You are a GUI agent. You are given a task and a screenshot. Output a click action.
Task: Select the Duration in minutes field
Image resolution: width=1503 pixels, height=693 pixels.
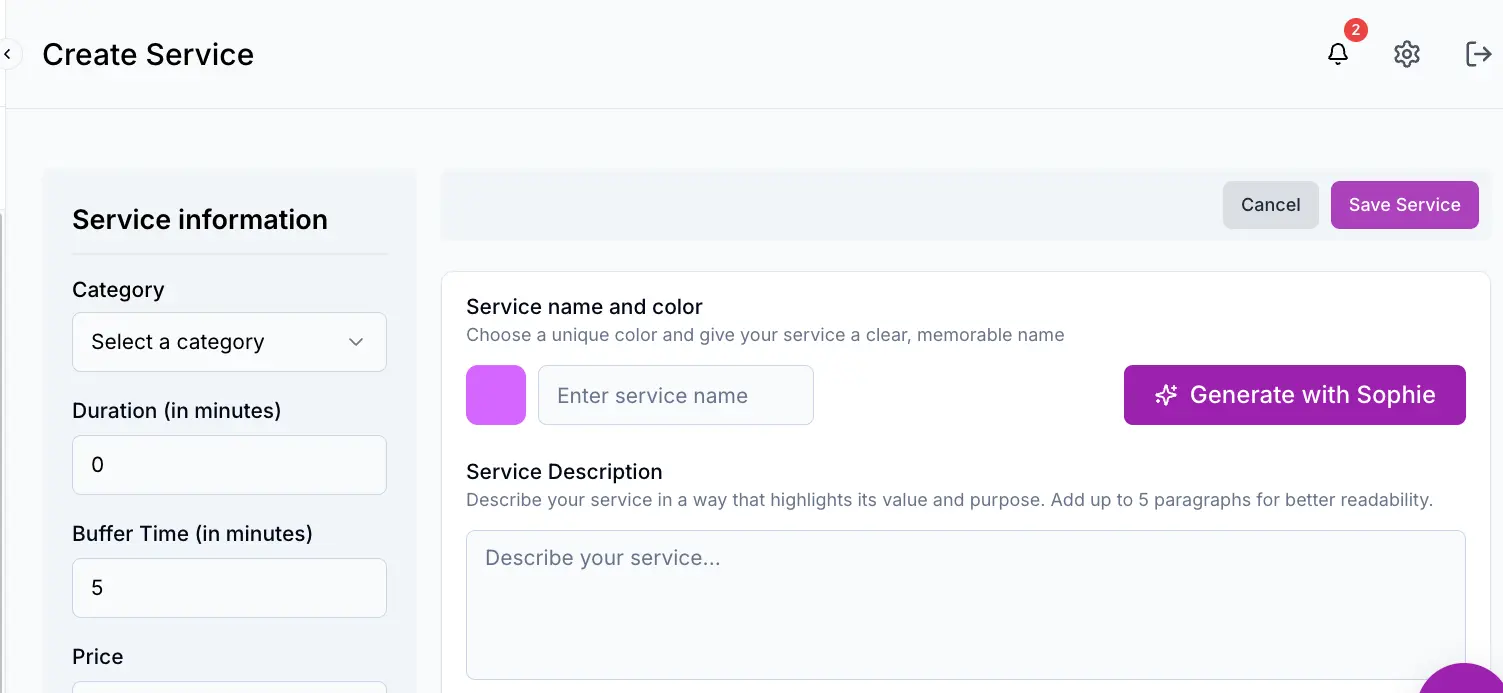click(x=229, y=464)
